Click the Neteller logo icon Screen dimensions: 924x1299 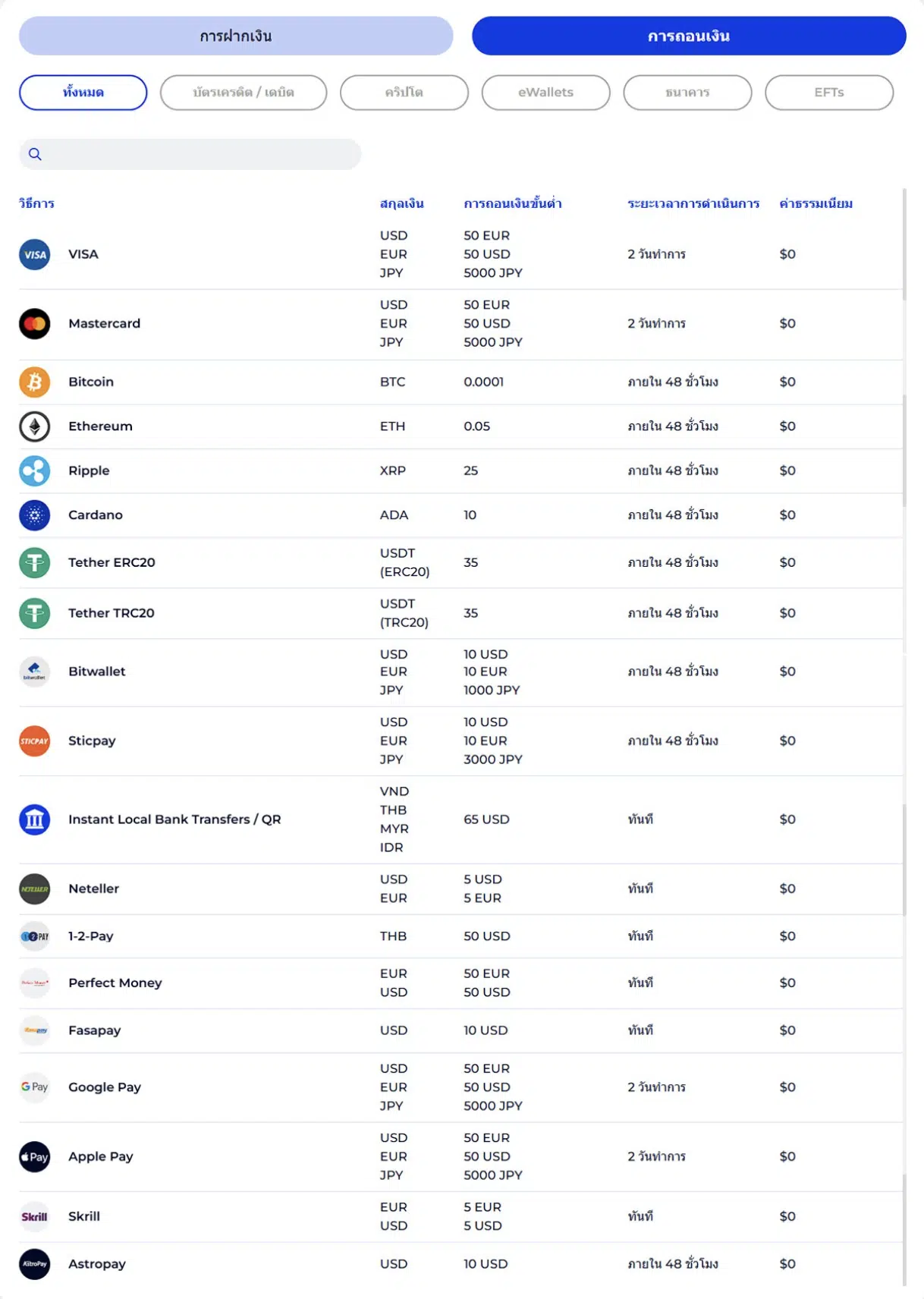pyautogui.click(x=35, y=889)
